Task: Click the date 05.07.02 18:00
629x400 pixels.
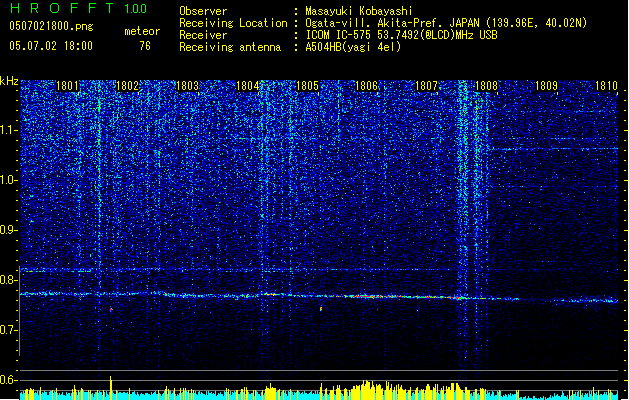Action: 51,46
